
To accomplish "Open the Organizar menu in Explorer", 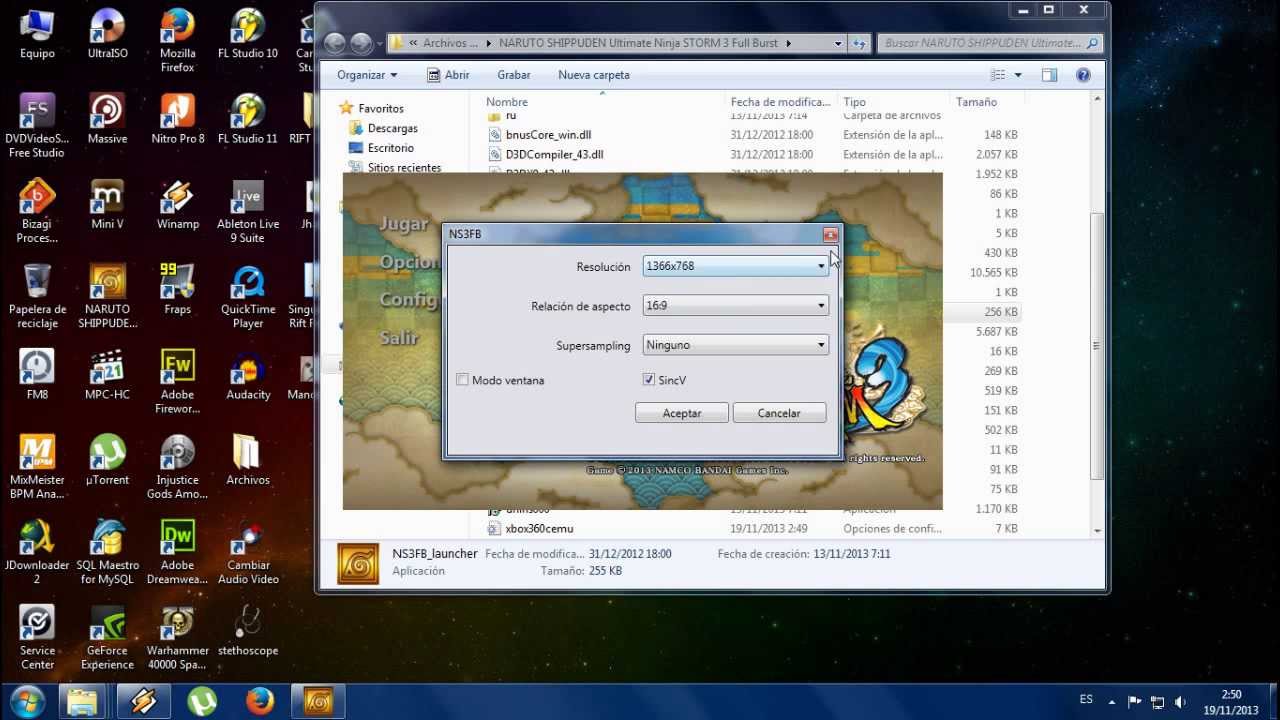I will [x=367, y=75].
